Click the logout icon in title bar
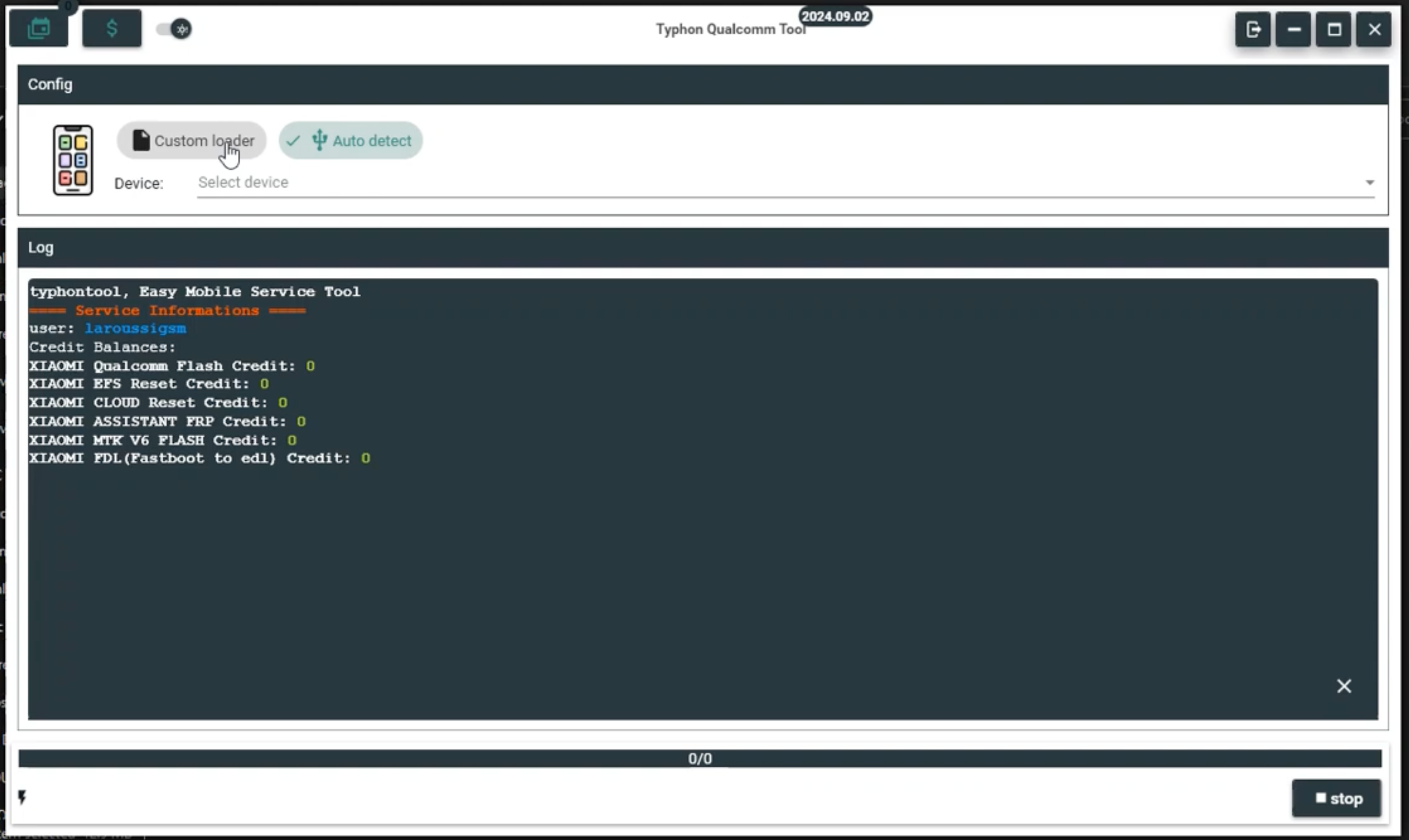Image resolution: width=1409 pixels, height=840 pixels. coord(1252,29)
